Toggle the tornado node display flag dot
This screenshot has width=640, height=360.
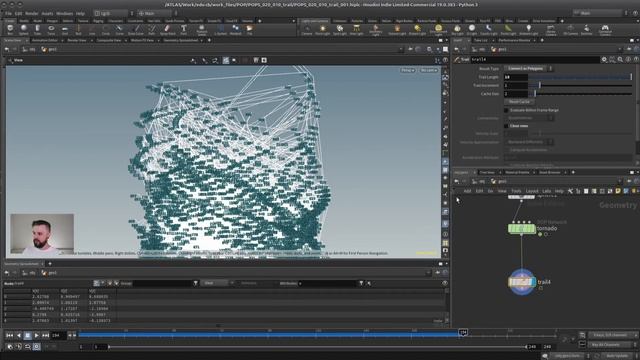[540, 235]
